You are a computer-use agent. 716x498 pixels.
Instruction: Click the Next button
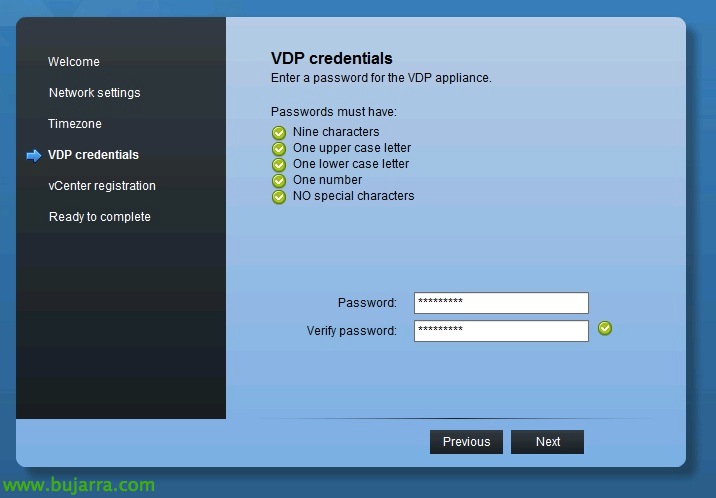point(548,442)
